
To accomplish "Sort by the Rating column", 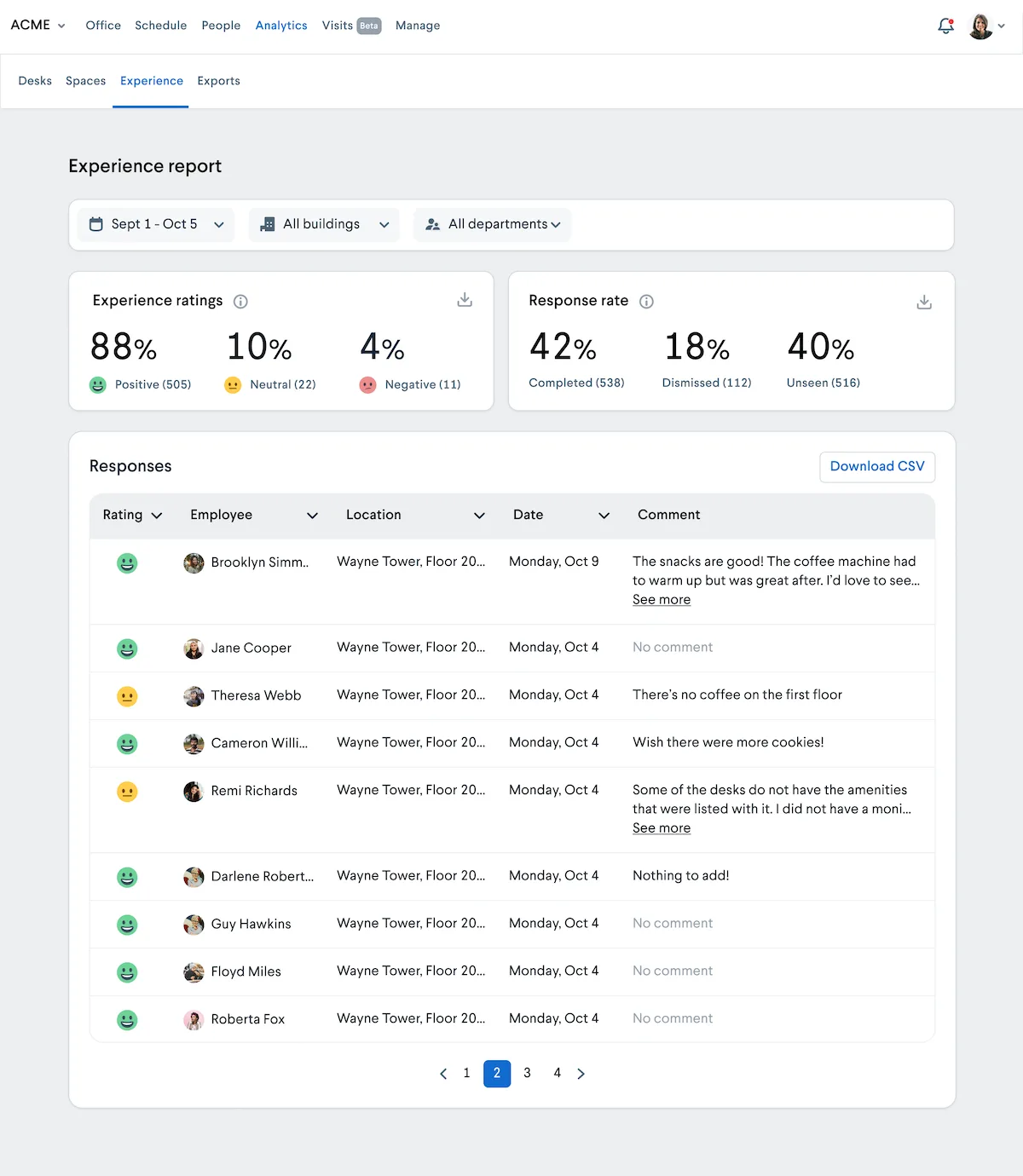I will point(132,515).
